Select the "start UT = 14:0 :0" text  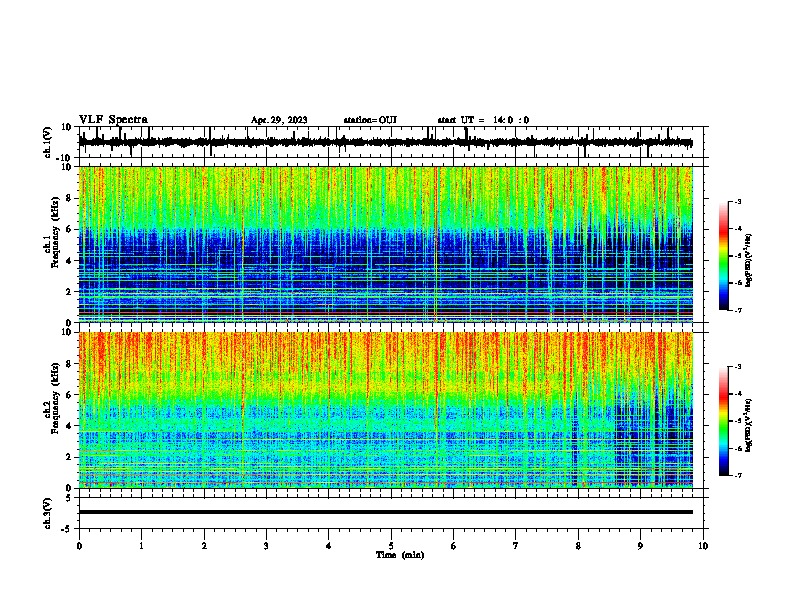point(483,120)
